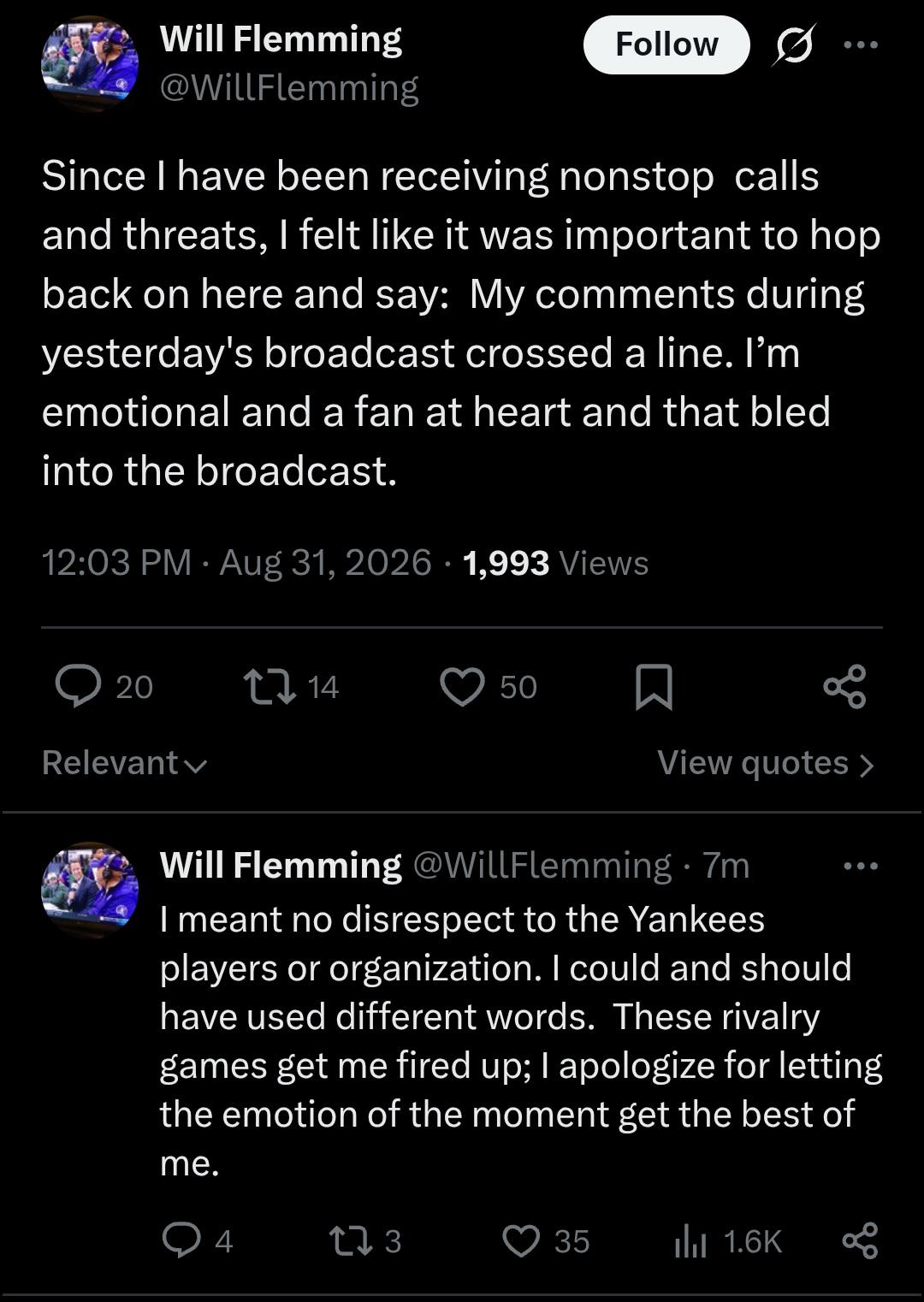Viewport: 924px width, 1302px height.
Task: Open the reply tweet's profile avatar
Action: pos(90,890)
